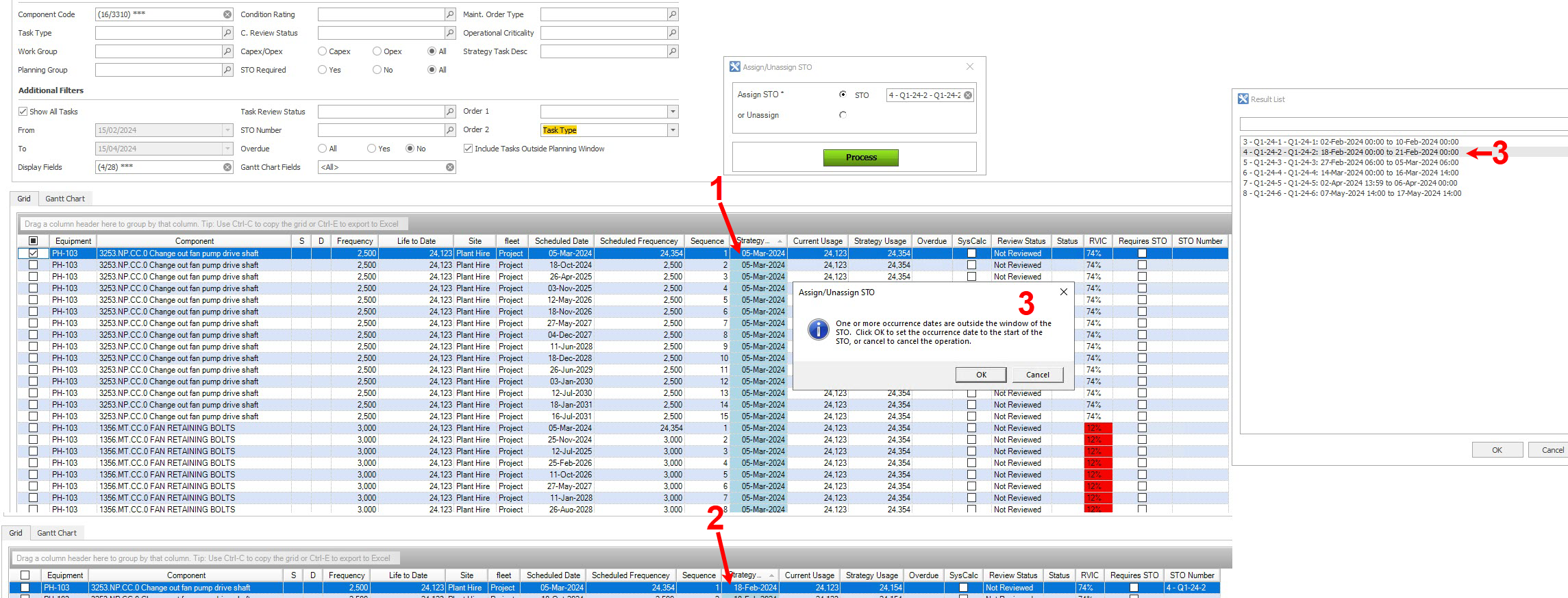Open the Maint. Order Type lookup icon

click(x=673, y=14)
